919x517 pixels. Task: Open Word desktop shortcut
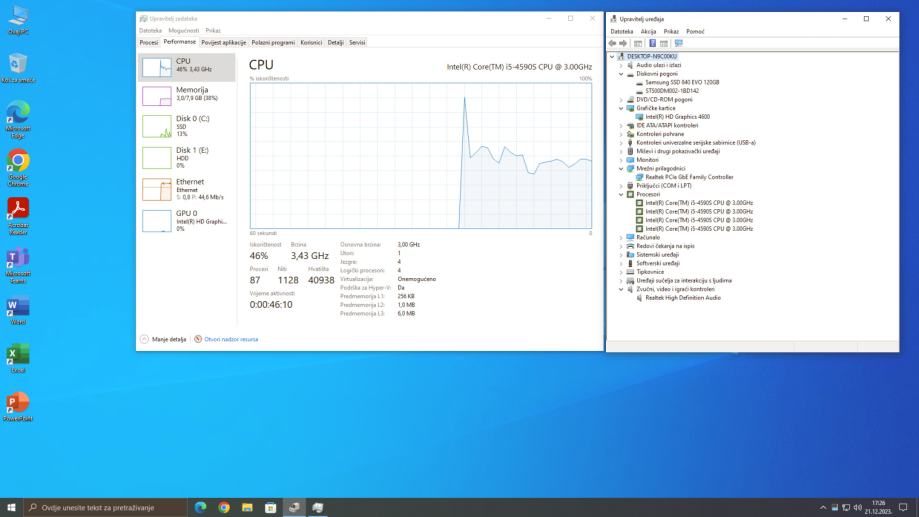(18, 311)
